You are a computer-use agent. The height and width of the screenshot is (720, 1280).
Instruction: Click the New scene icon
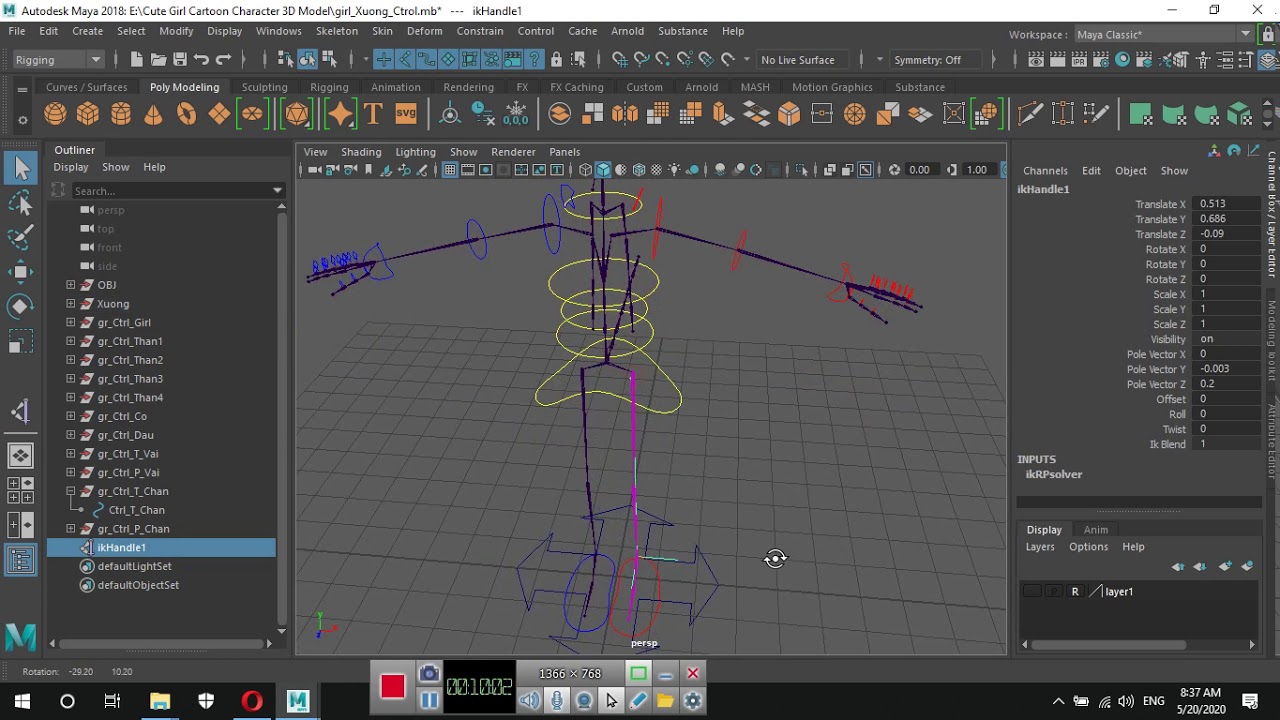[136, 60]
